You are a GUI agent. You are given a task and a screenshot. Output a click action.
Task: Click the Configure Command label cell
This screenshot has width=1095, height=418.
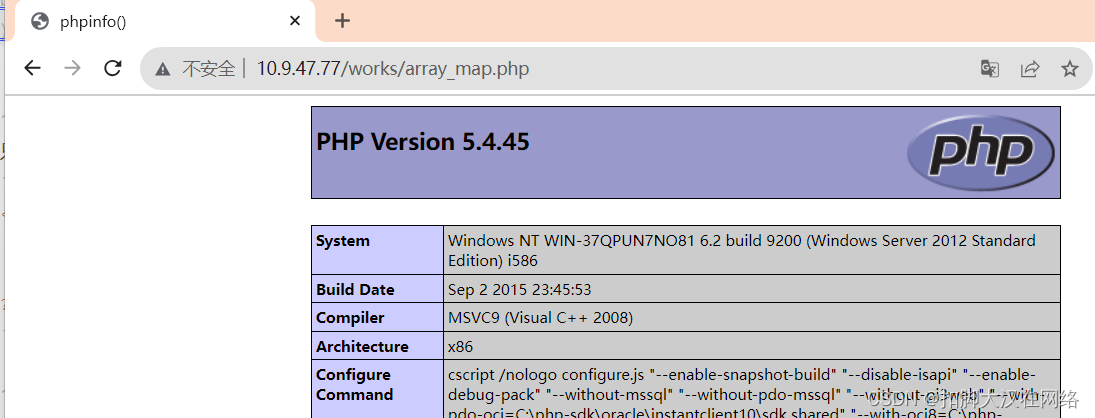(377, 389)
